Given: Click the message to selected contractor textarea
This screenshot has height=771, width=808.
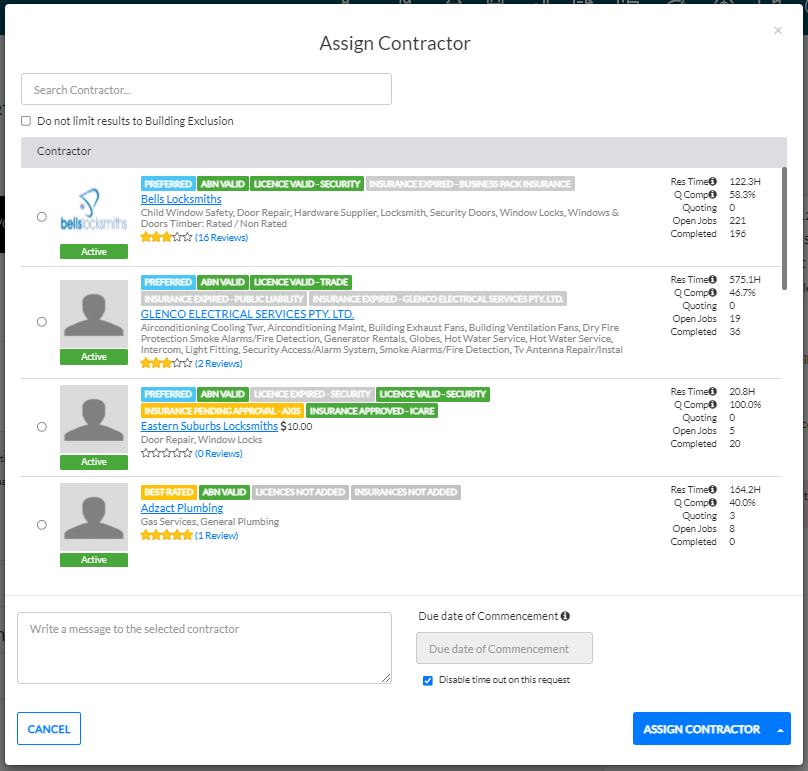Looking at the screenshot, I should coord(205,648).
